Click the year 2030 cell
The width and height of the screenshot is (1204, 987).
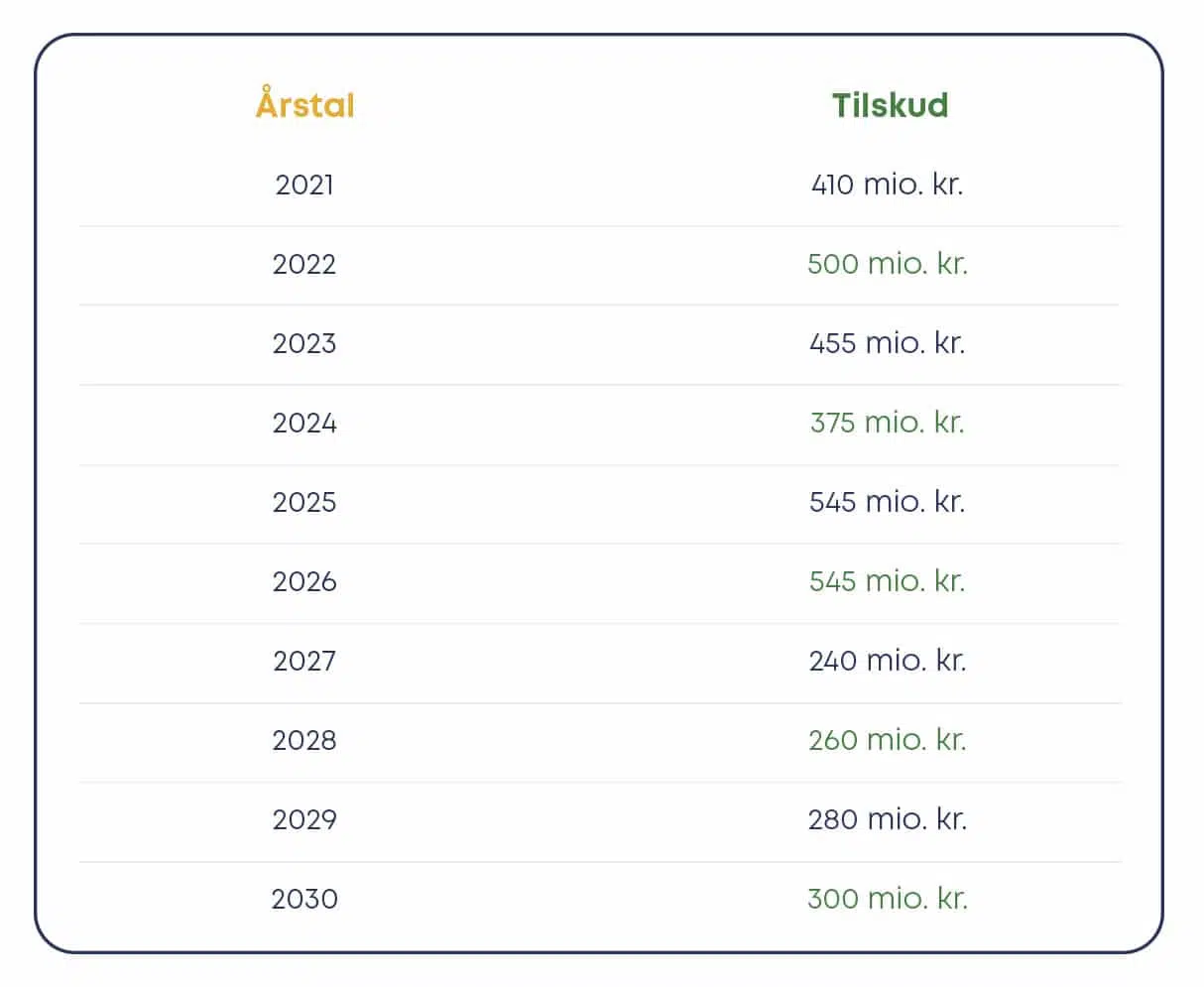pyautogui.click(x=304, y=899)
